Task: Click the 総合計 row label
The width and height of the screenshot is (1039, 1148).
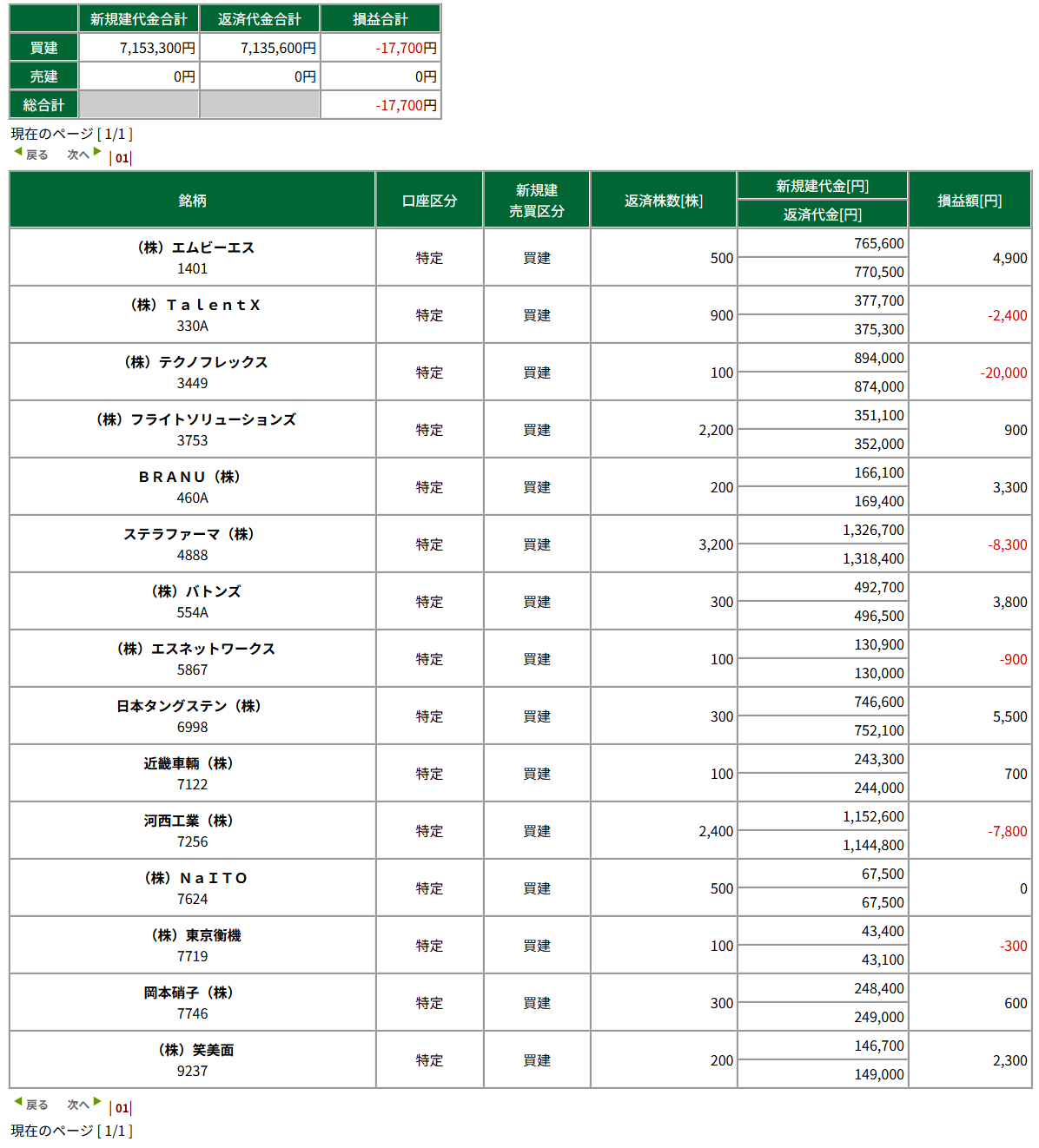Action: (x=43, y=105)
